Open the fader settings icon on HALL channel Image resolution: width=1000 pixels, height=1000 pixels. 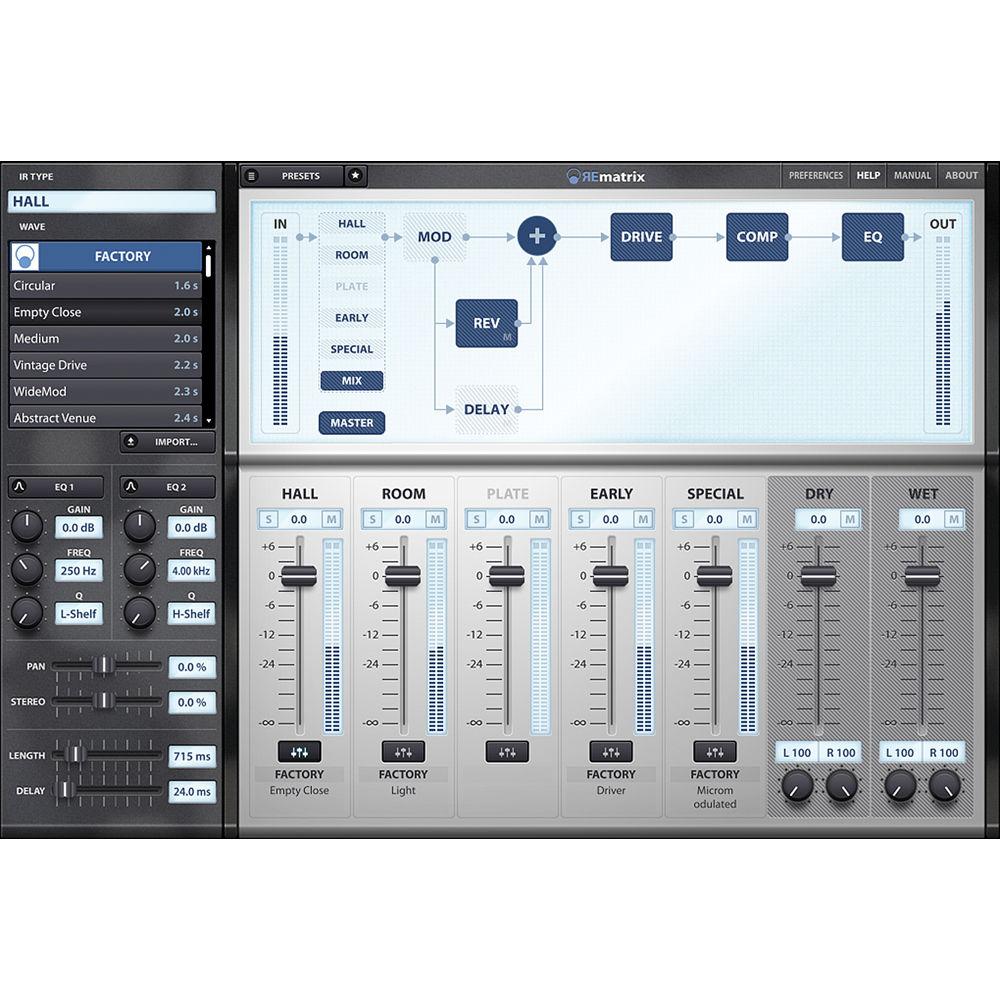pyautogui.click(x=299, y=752)
